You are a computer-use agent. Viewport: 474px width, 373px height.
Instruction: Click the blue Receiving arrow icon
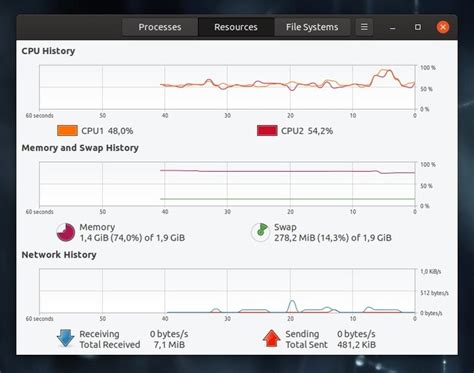pyautogui.click(x=65, y=338)
